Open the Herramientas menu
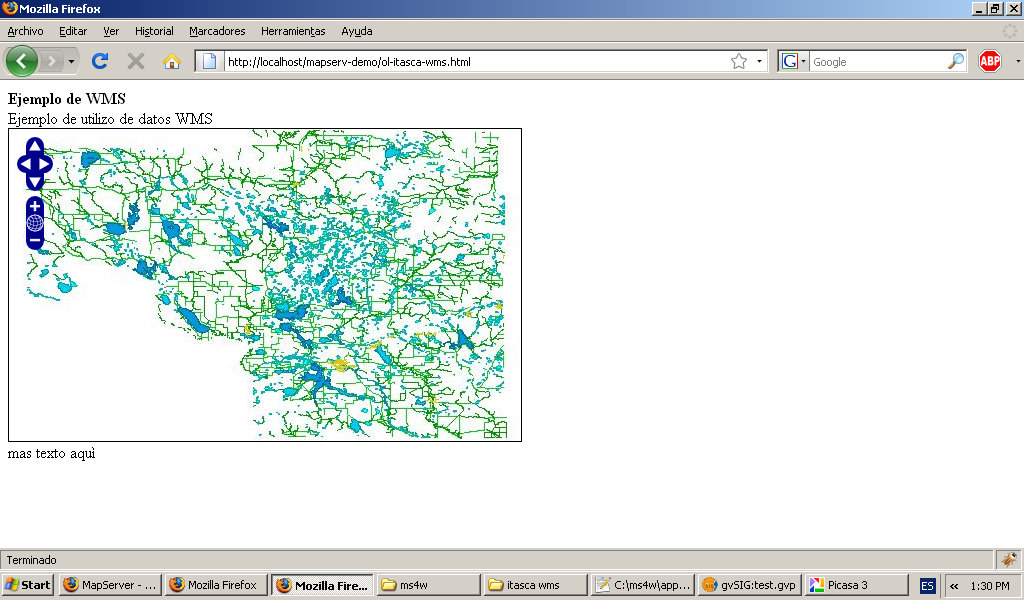 (x=293, y=31)
